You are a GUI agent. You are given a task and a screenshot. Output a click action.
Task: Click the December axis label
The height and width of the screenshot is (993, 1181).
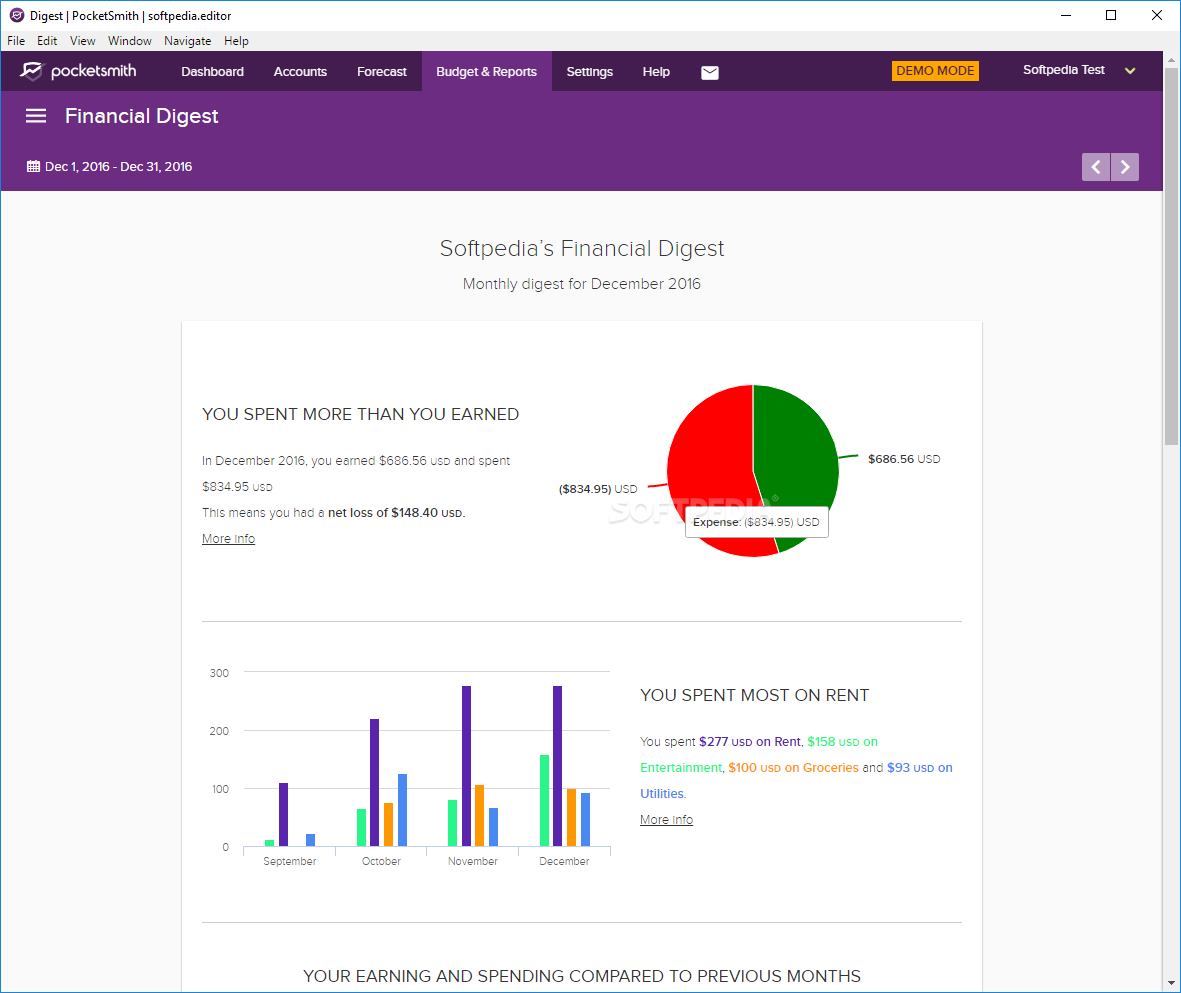tap(564, 861)
